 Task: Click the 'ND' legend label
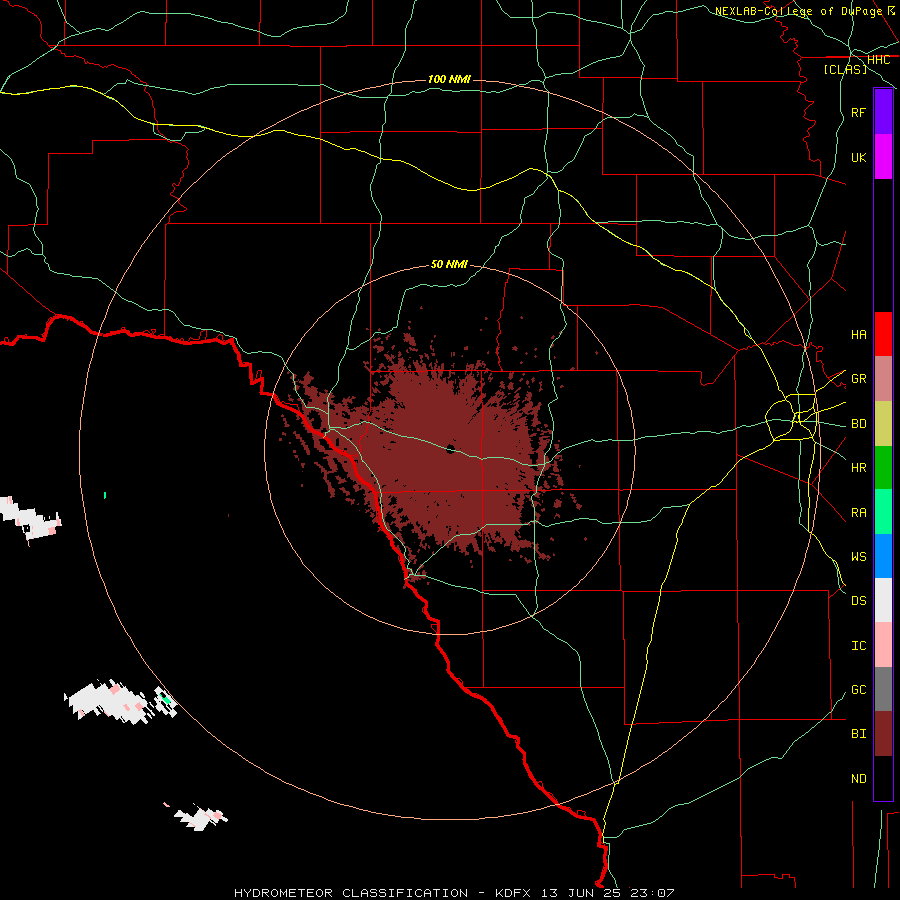(858, 779)
